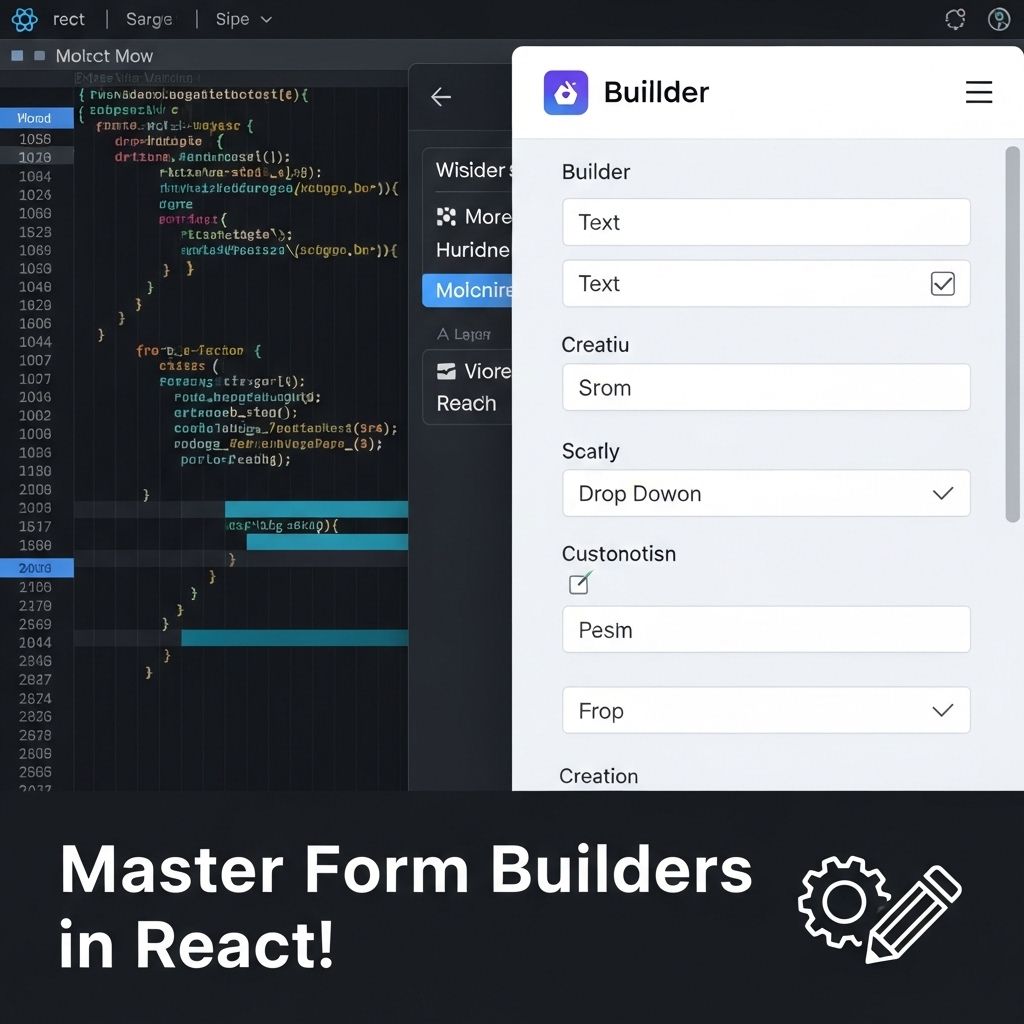Screen dimensions: 1024x1024
Task: Click the Wisider entry in side panel
Action: [x=468, y=170]
